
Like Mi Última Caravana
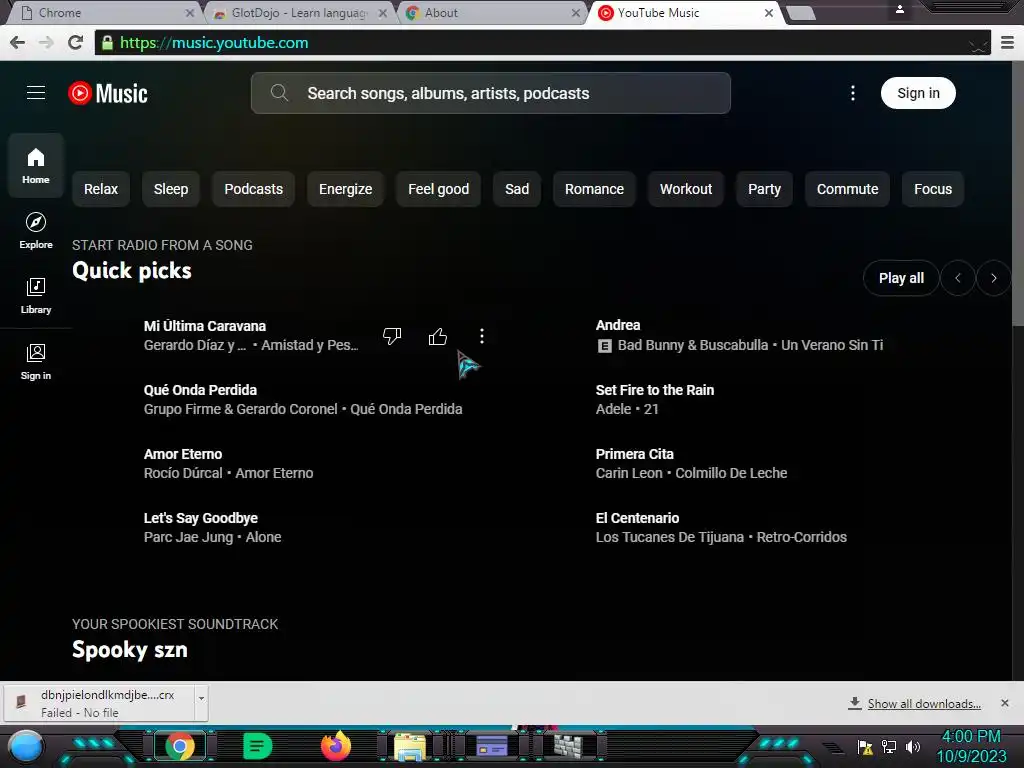pos(438,336)
